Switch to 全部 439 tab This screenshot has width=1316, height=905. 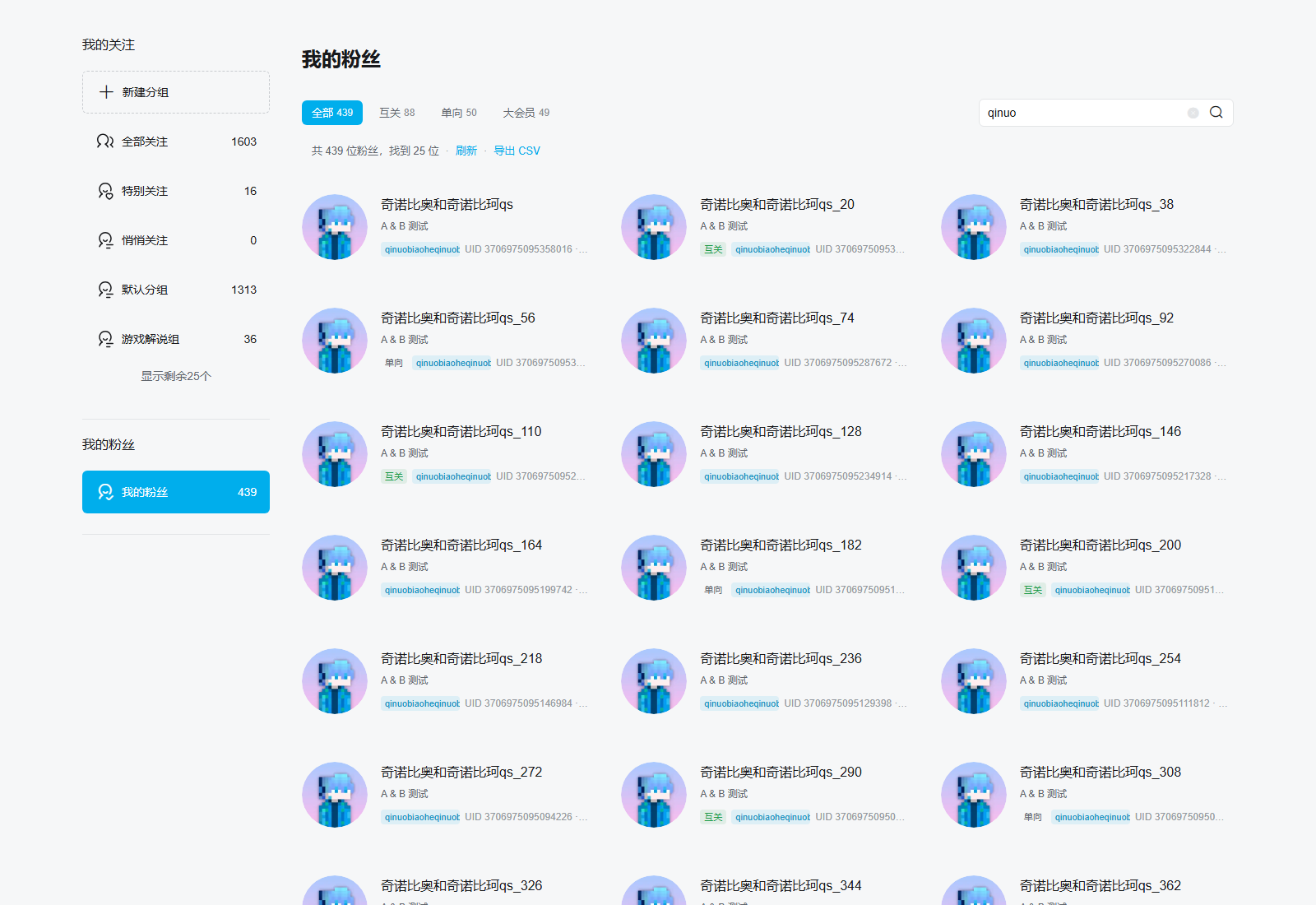coord(332,113)
